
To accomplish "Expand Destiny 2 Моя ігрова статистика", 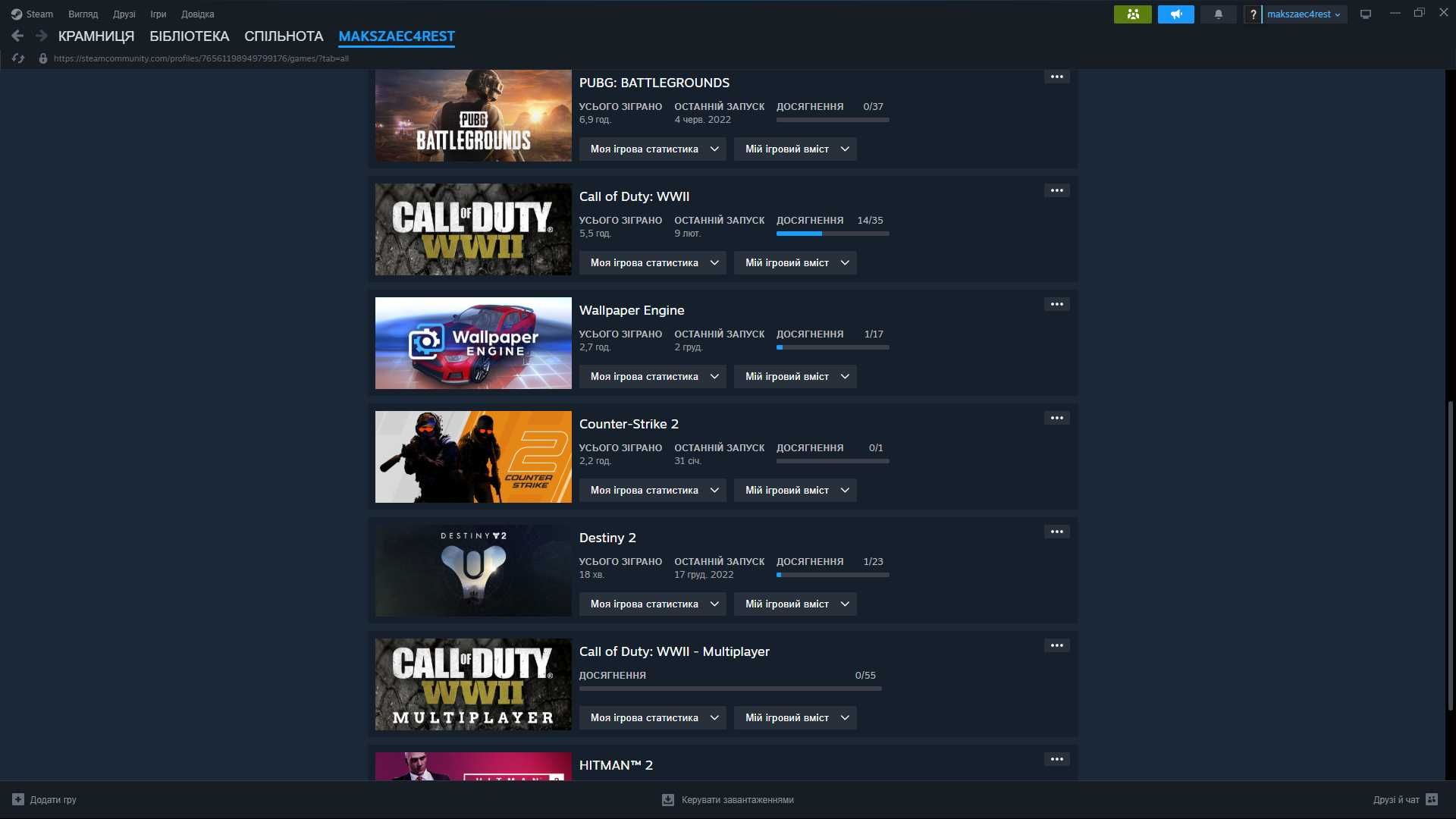I will 653,604.
